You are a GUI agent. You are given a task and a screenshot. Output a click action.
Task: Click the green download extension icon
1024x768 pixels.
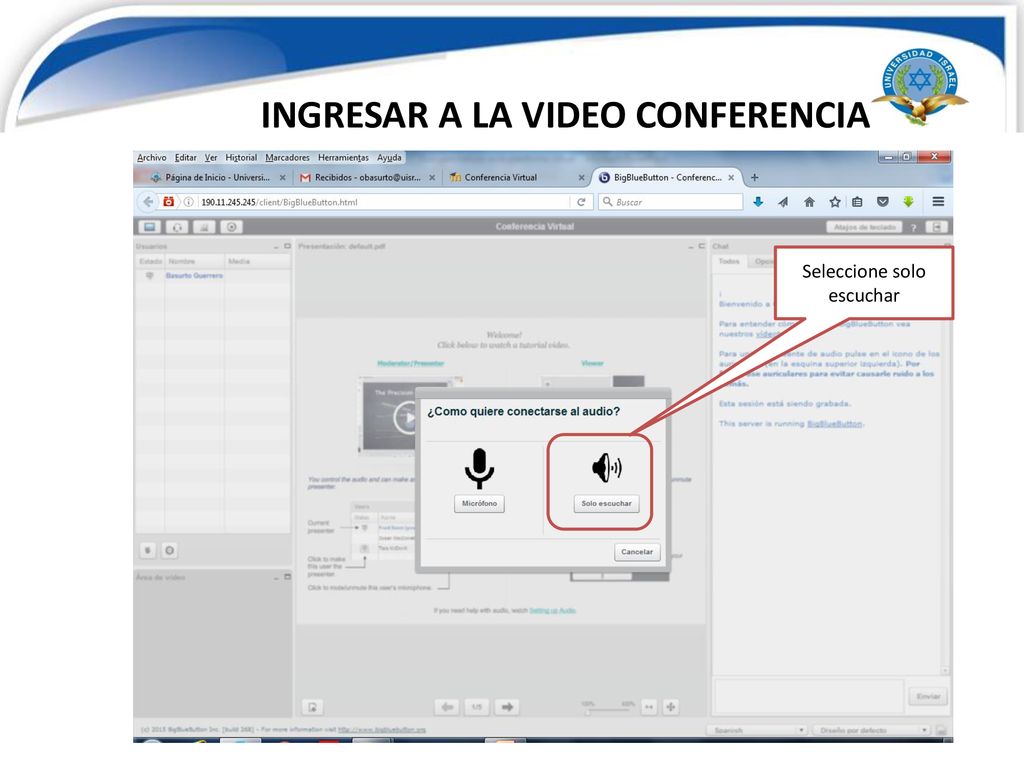click(x=908, y=202)
